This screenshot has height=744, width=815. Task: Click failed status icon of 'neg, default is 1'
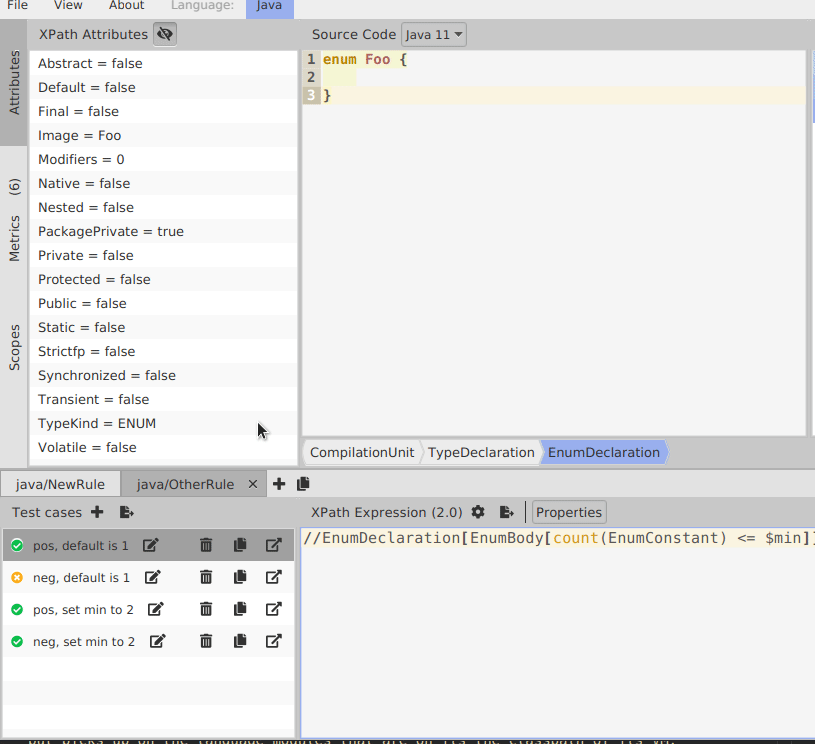(17, 577)
